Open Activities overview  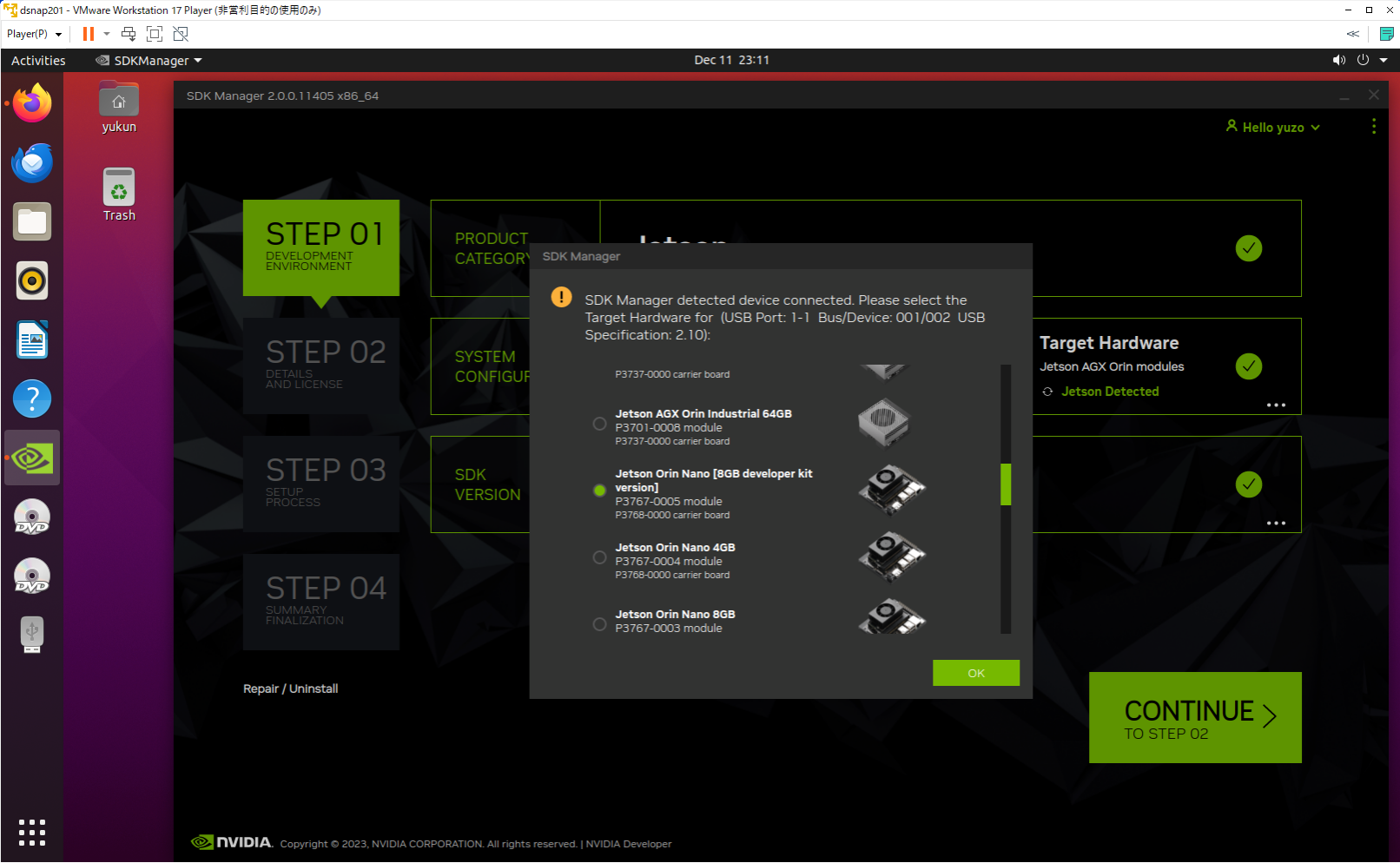38,61
